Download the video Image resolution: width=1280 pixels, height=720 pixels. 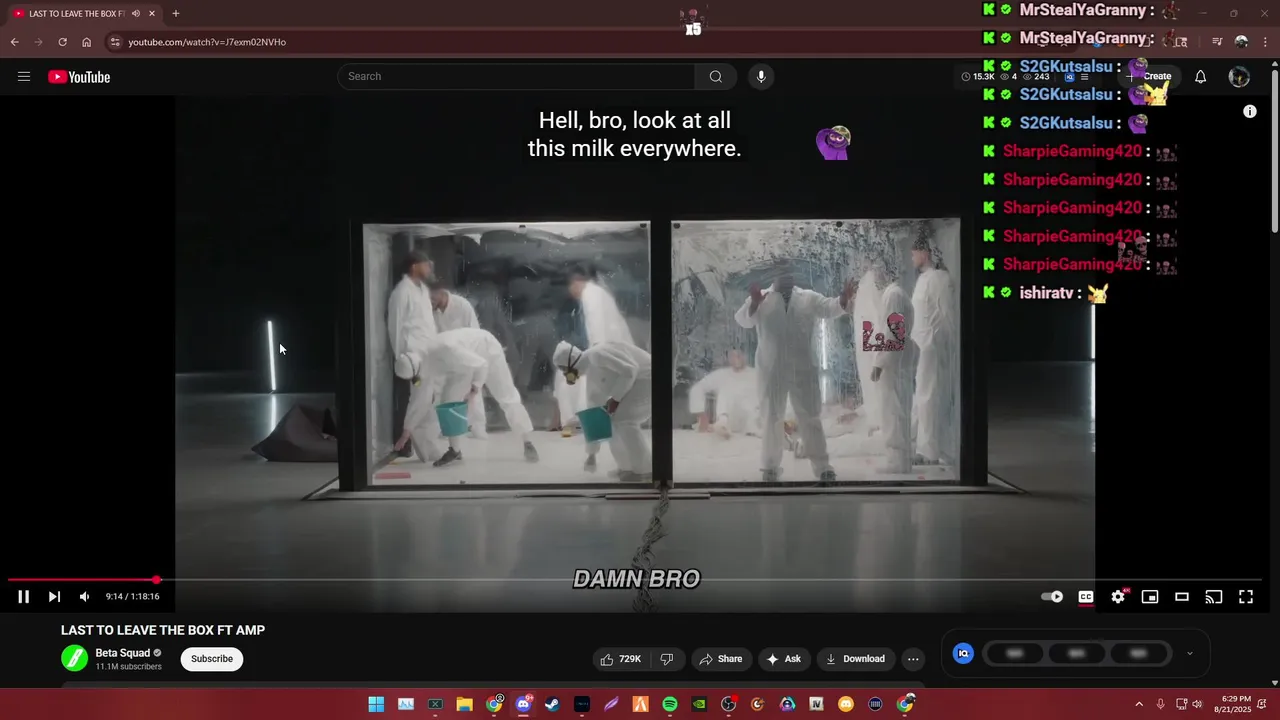tap(856, 659)
